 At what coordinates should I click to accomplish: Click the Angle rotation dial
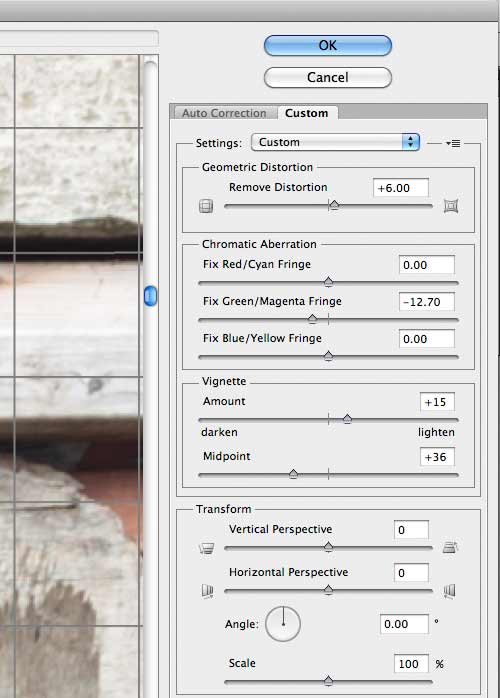[283, 624]
